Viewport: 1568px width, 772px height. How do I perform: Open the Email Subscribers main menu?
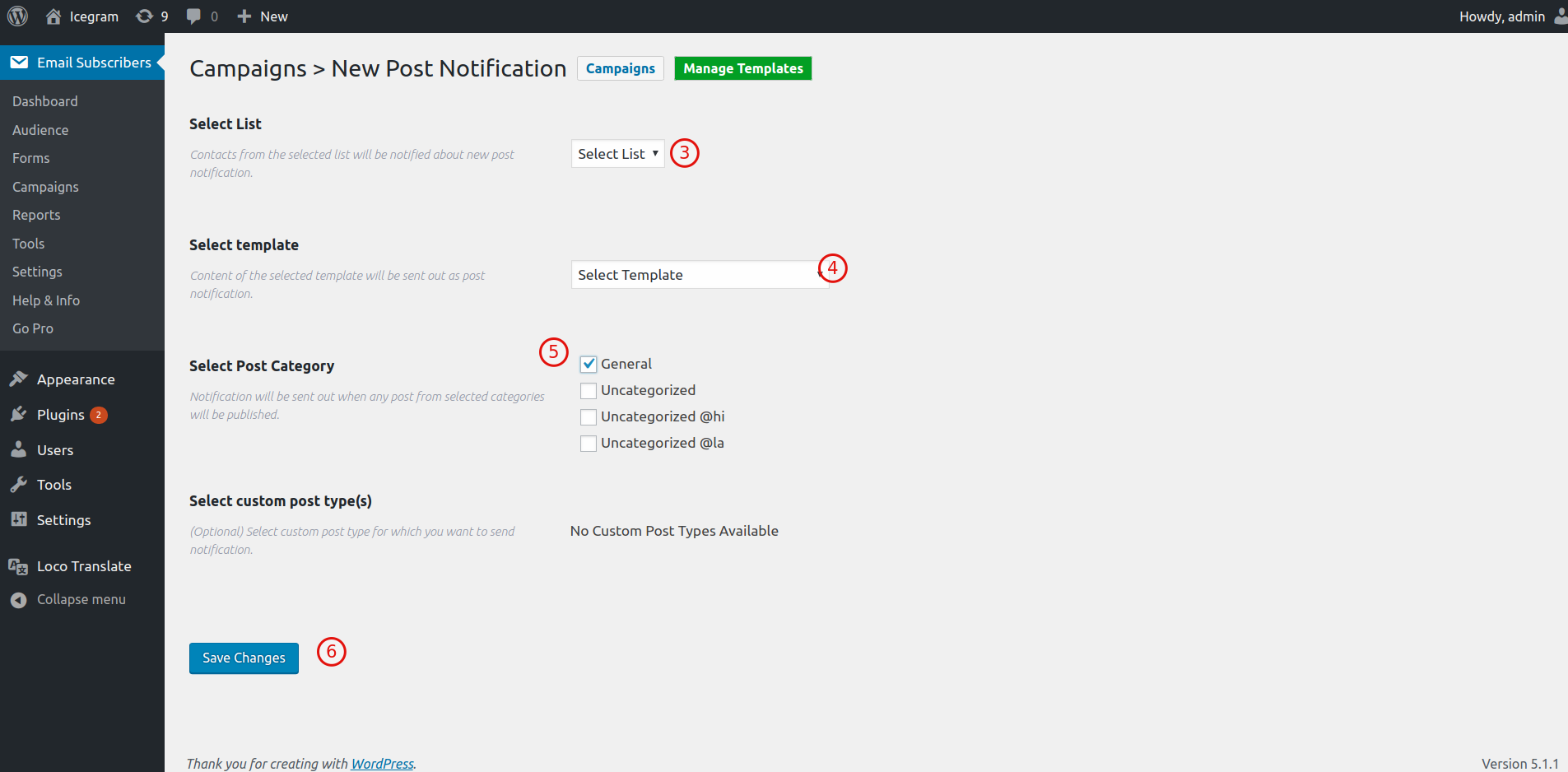[x=82, y=63]
